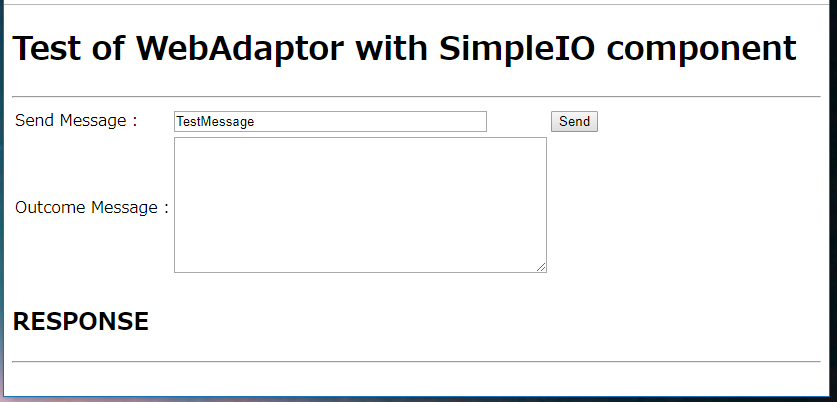Select the "Outcome Message :" label
This screenshot has width=837, height=402.
tap(92, 207)
